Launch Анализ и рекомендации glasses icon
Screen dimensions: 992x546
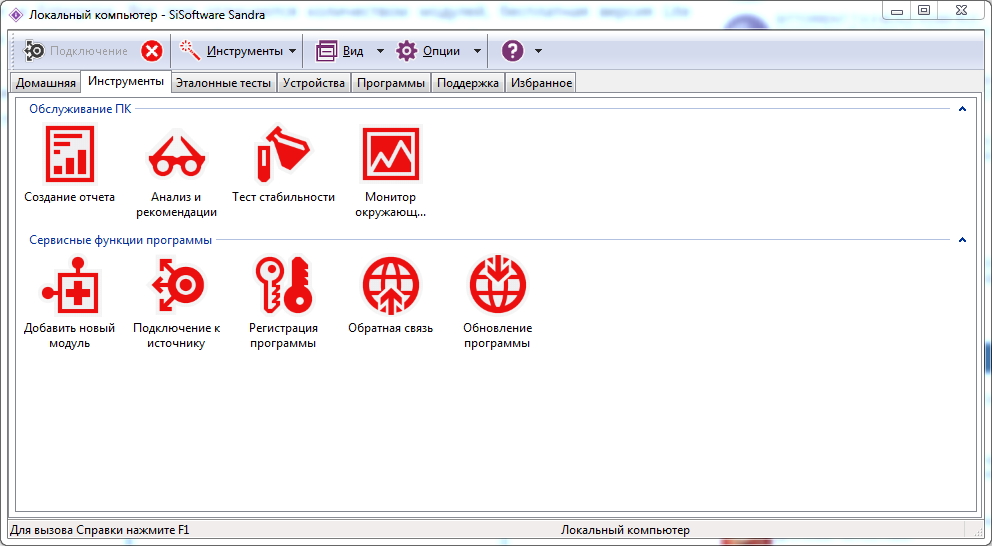tap(176, 154)
